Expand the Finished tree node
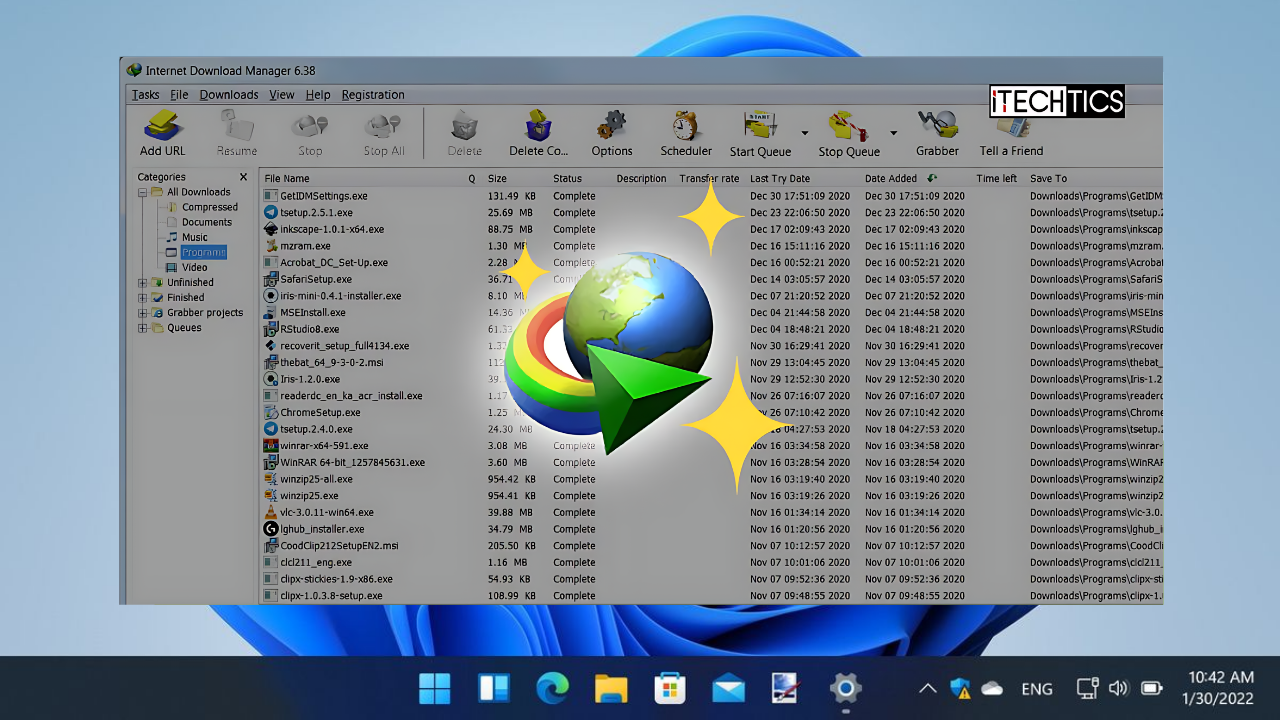 142,298
